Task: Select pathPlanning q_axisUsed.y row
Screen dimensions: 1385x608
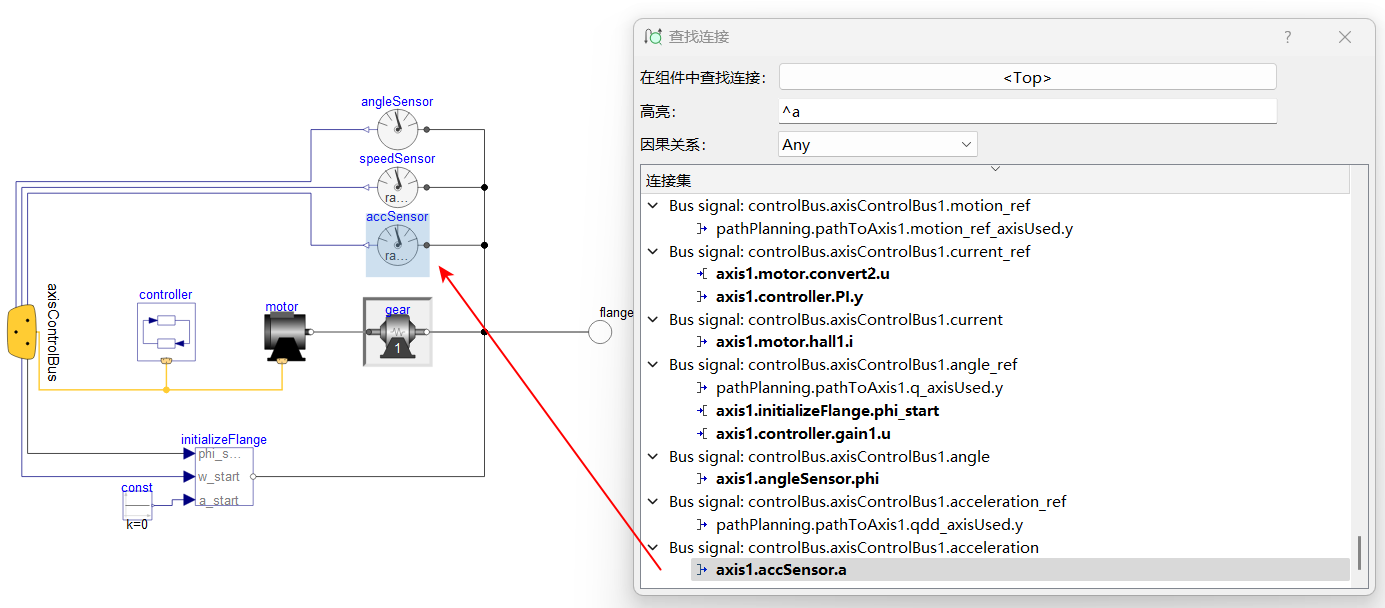Action: tap(859, 388)
